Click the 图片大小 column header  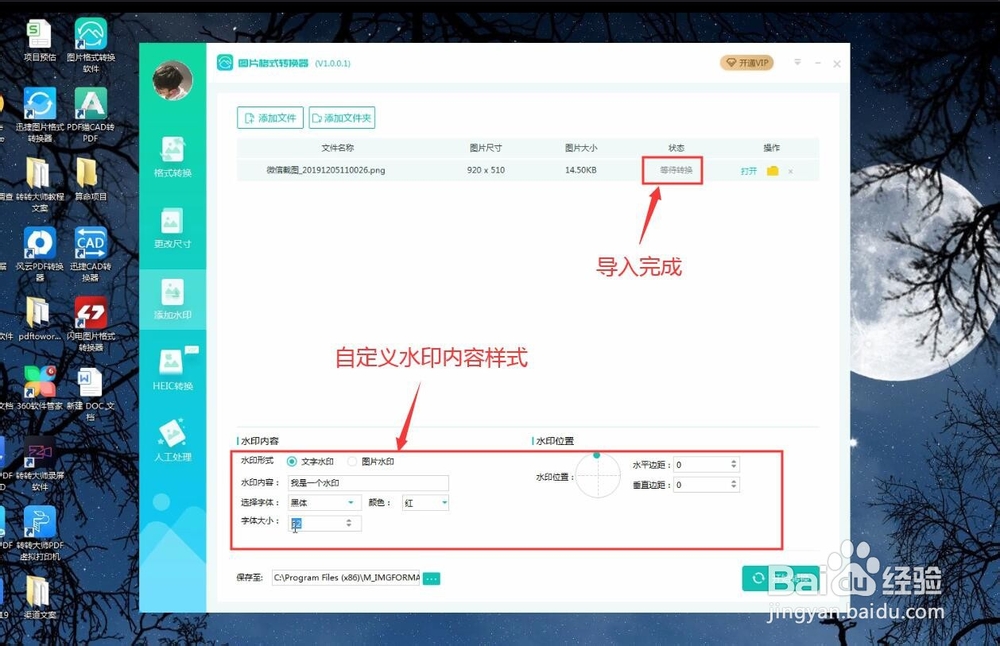click(x=580, y=148)
